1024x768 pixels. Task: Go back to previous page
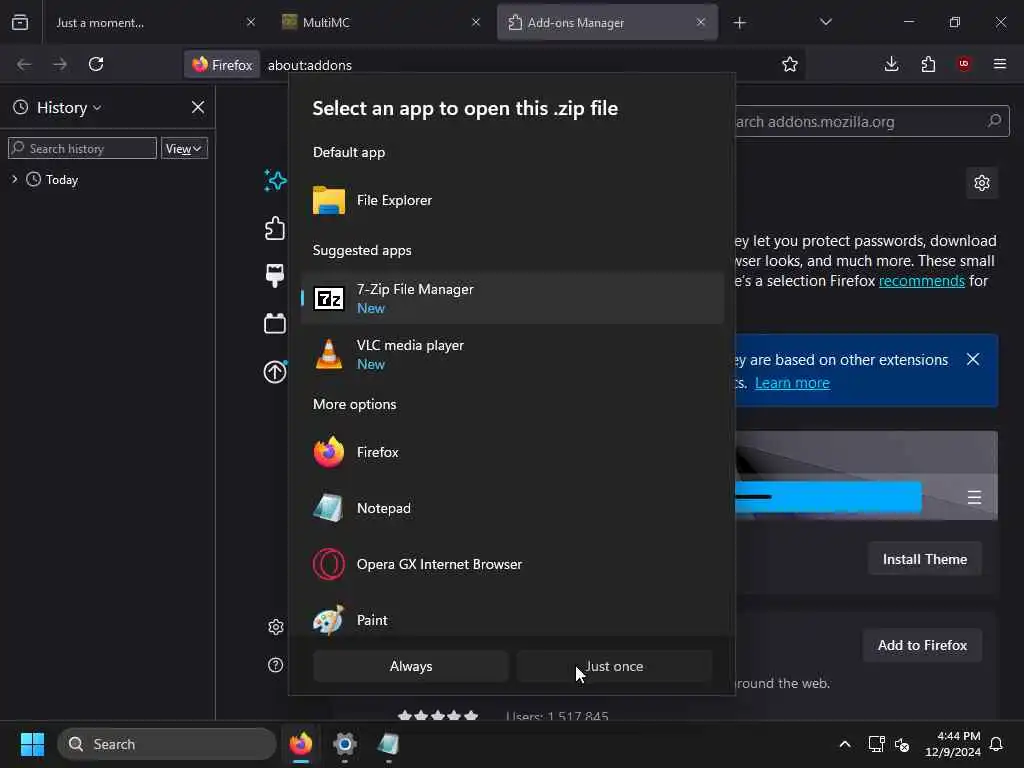[24, 64]
